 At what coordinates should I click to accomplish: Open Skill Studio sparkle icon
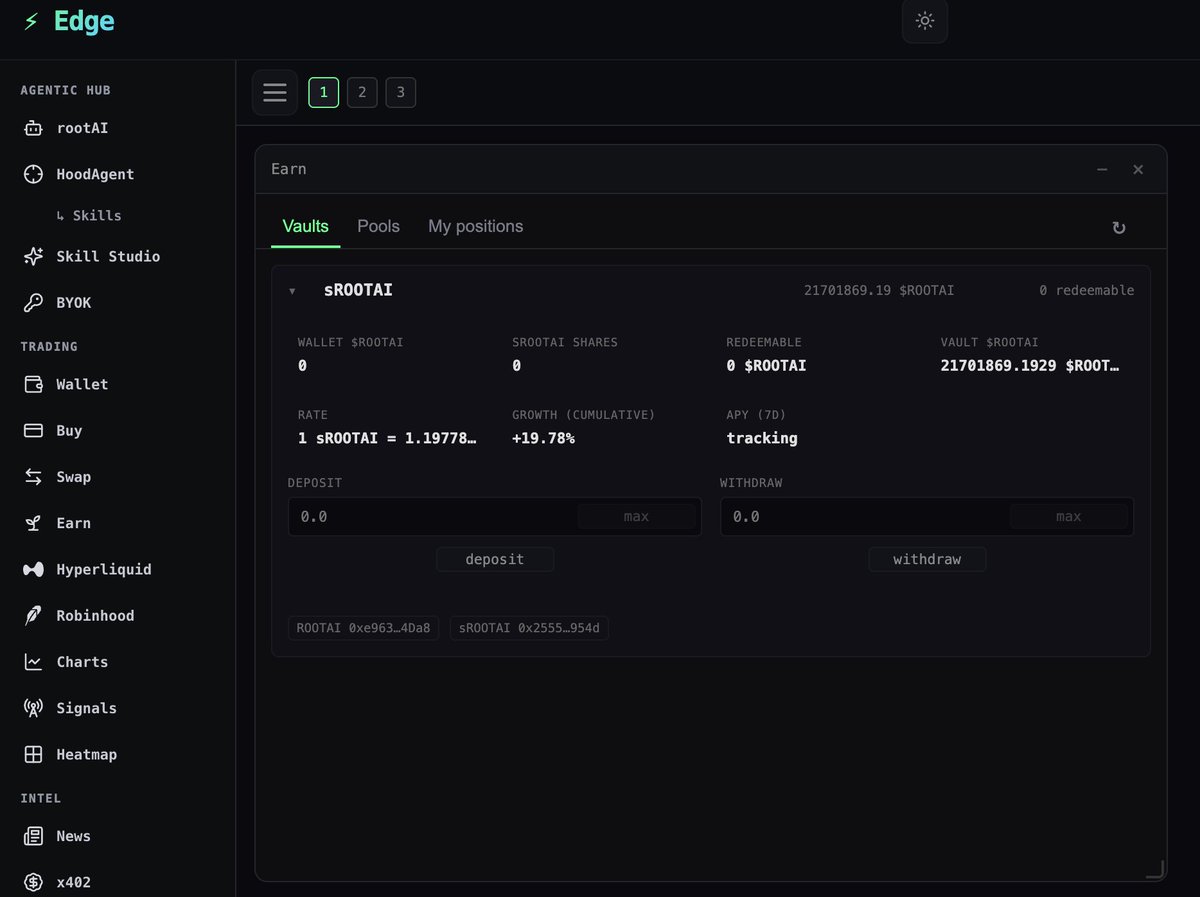click(x=33, y=257)
